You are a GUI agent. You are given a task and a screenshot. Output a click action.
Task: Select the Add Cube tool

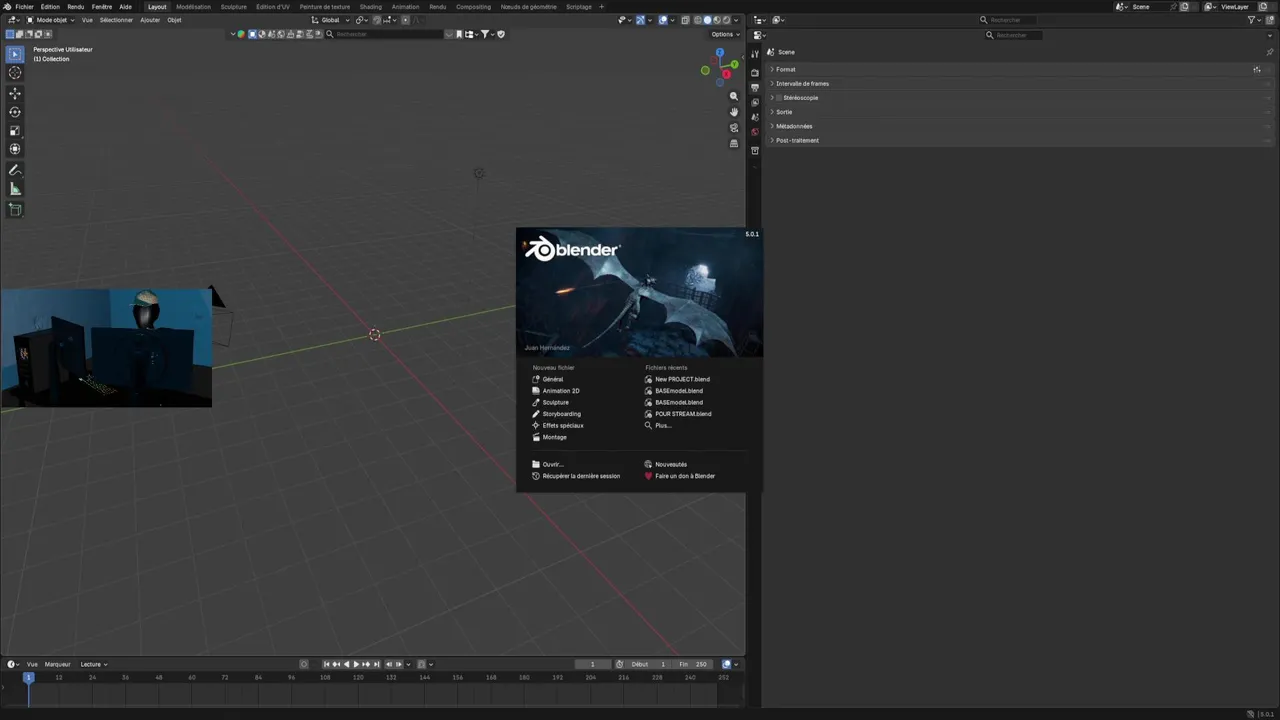pyautogui.click(x=15, y=210)
